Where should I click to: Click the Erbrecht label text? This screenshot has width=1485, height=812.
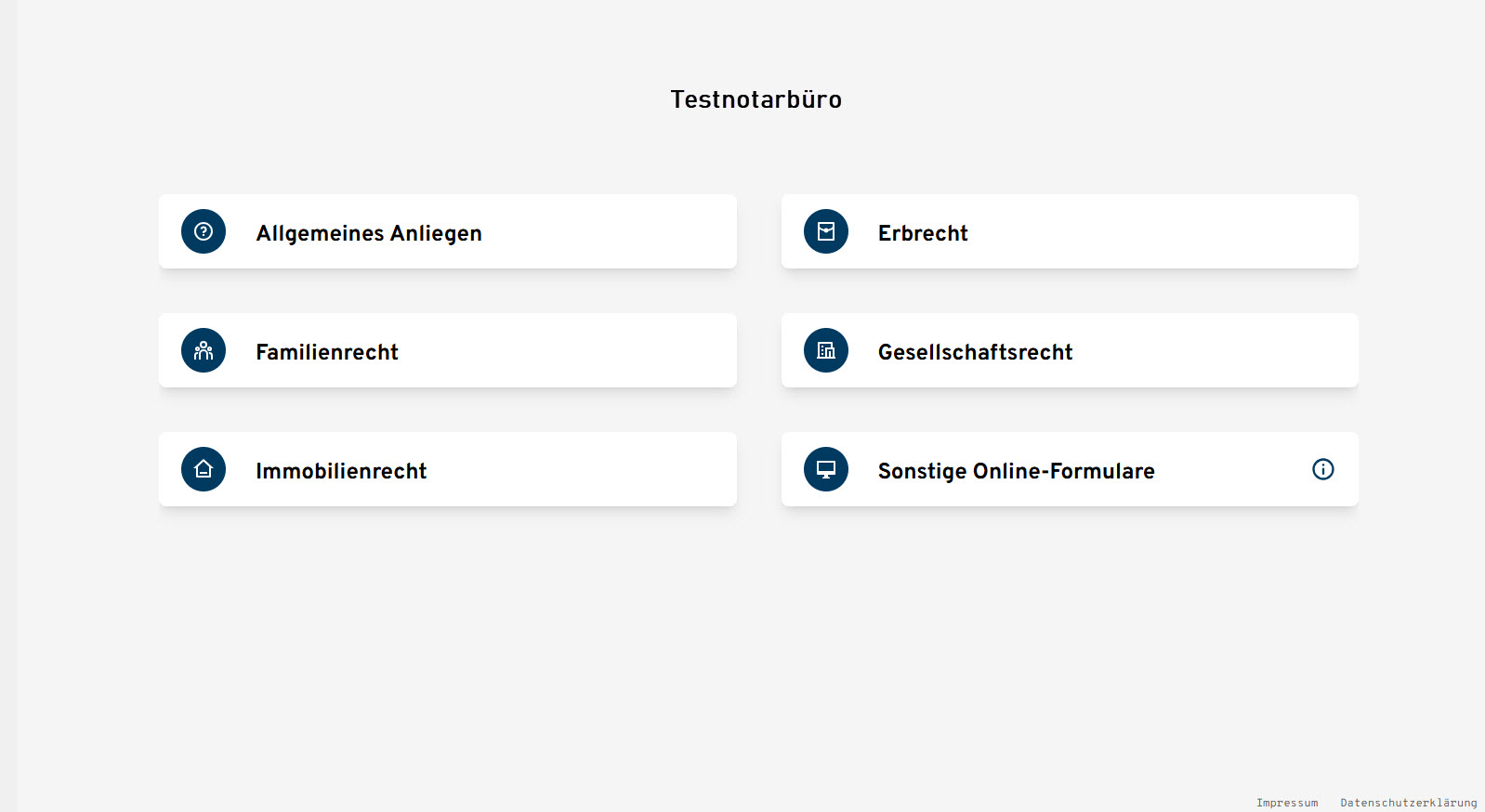[x=923, y=233]
